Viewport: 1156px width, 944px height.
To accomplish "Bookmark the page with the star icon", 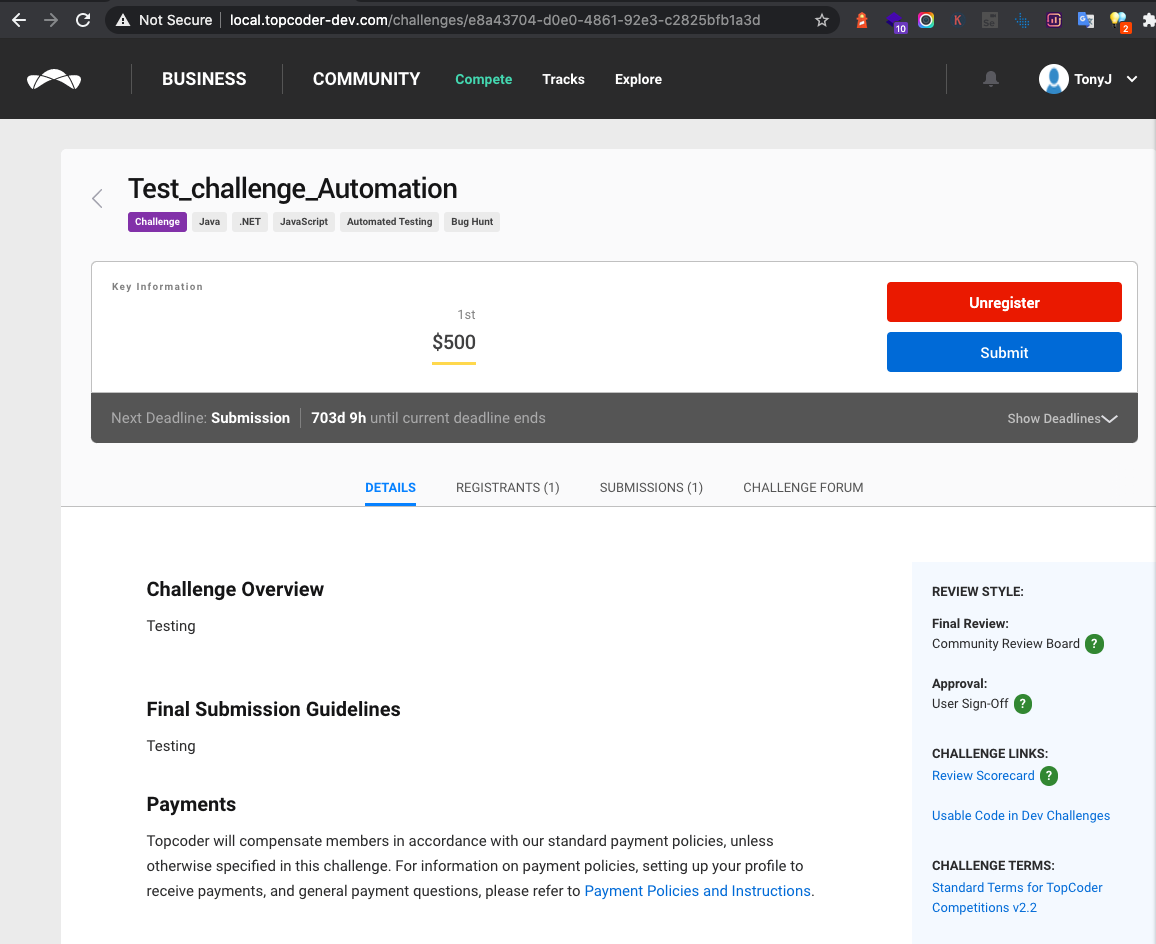I will click(822, 19).
